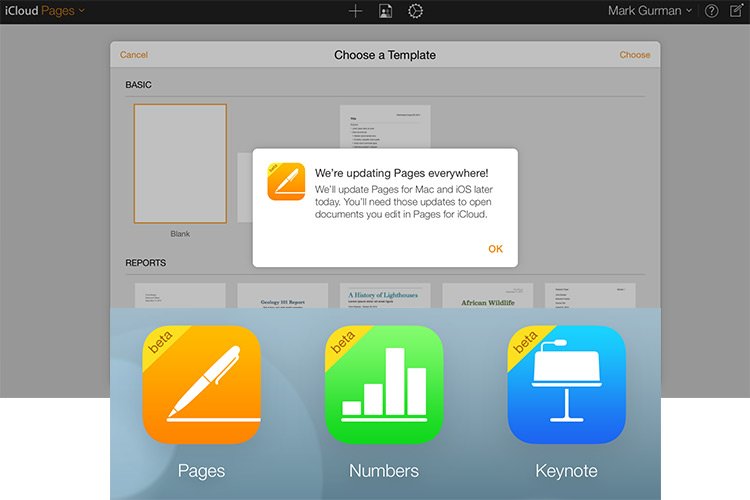Select the note-taking template thumbnail in Basic
Image resolution: width=750 pixels, height=500 pixels.
coord(385,127)
